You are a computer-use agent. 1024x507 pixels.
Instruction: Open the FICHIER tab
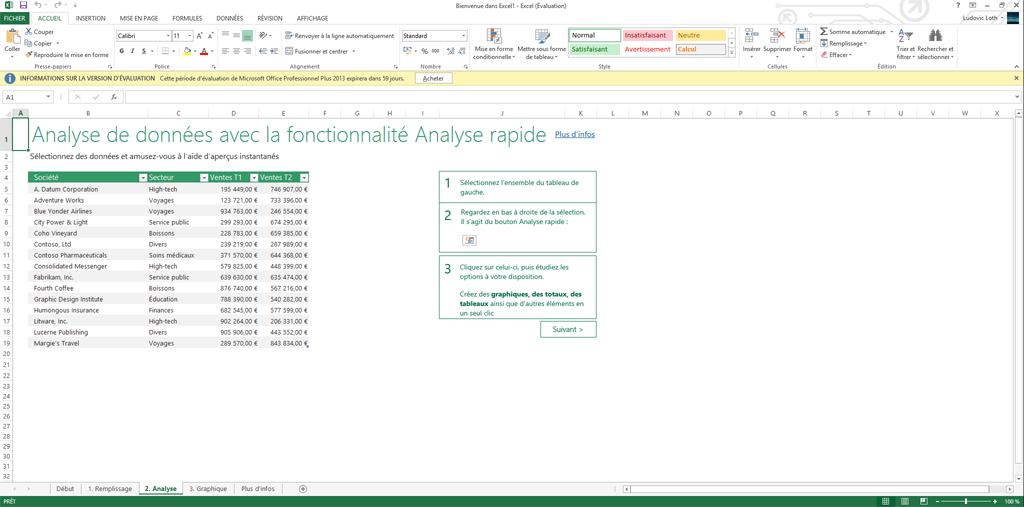click(x=14, y=18)
